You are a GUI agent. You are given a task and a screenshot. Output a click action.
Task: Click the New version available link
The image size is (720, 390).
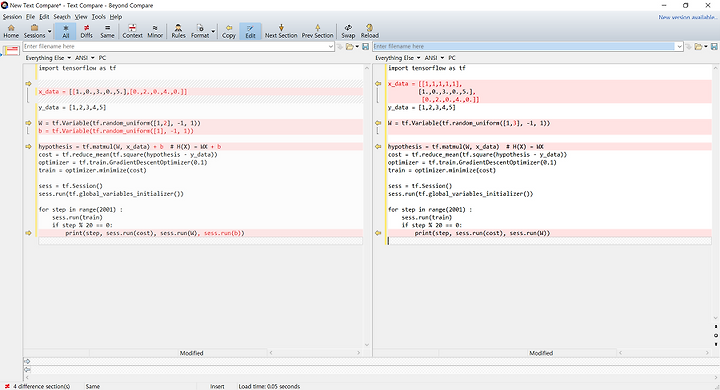point(687,17)
